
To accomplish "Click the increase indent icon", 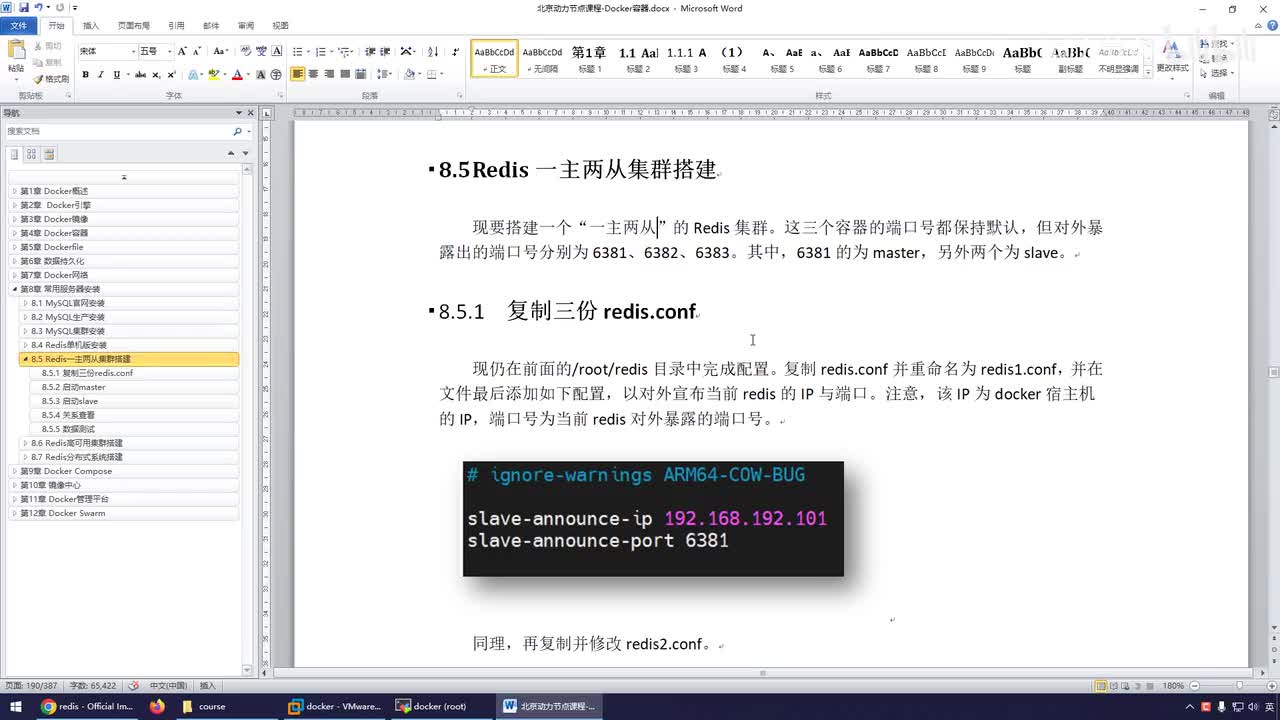I will point(385,51).
